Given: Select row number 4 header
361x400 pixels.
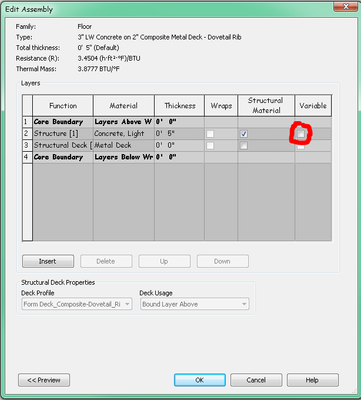Looking at the screenshot, I should (27, 157).
